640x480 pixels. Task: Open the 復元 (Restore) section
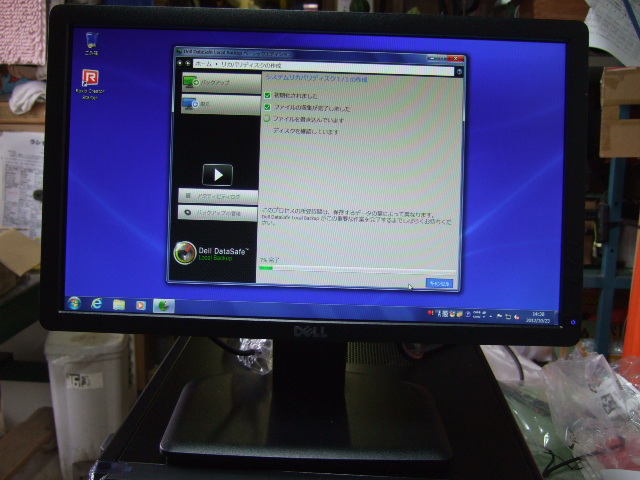point(221,104)
